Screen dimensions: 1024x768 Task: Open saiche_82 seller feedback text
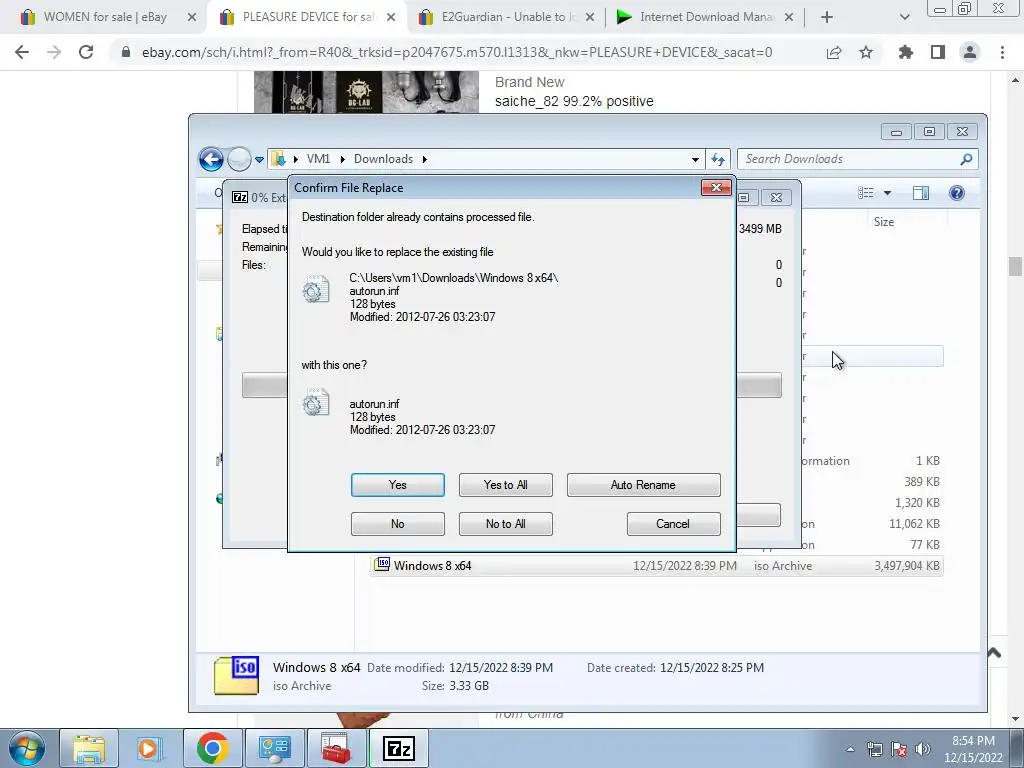(x=574, y=101)
